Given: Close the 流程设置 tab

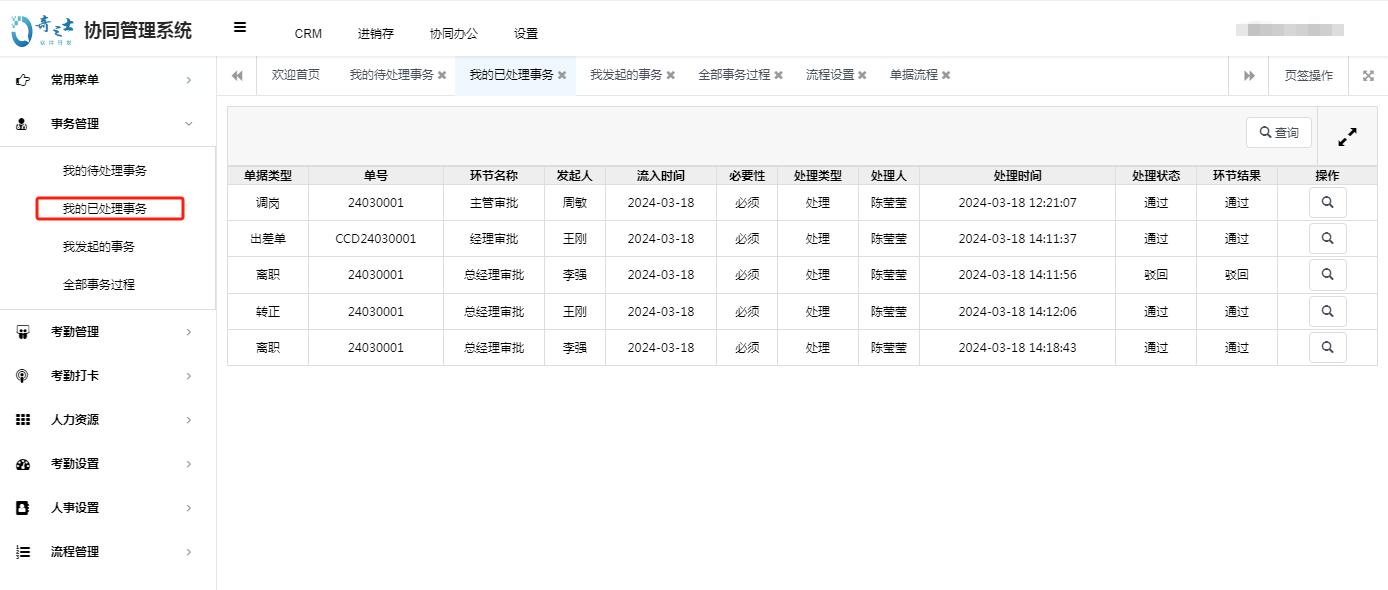Looking at the screenshot, I should [864, 74].
